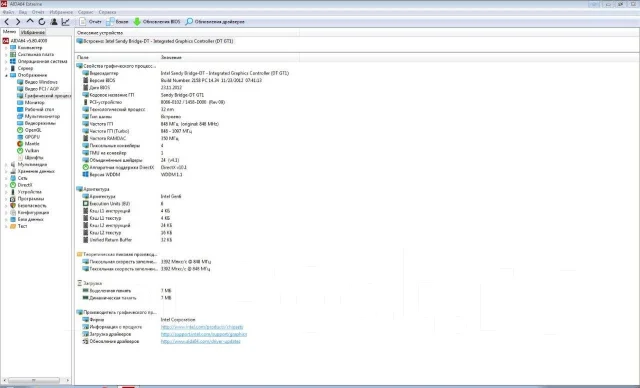640x388 pixels.
Task: Click the OpenGL green icon
Action: [20, 130]
